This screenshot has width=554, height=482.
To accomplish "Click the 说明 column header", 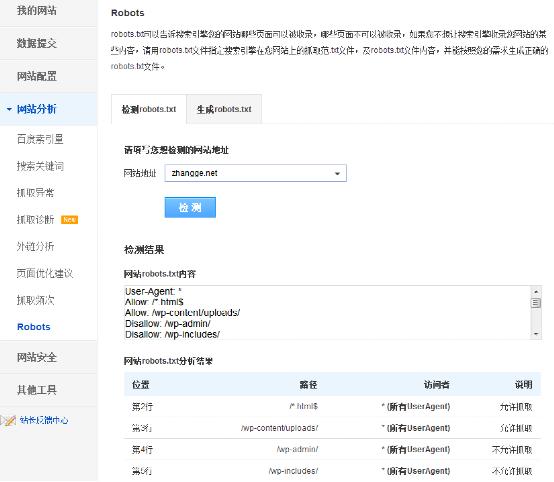I will (x=523, y=384).
